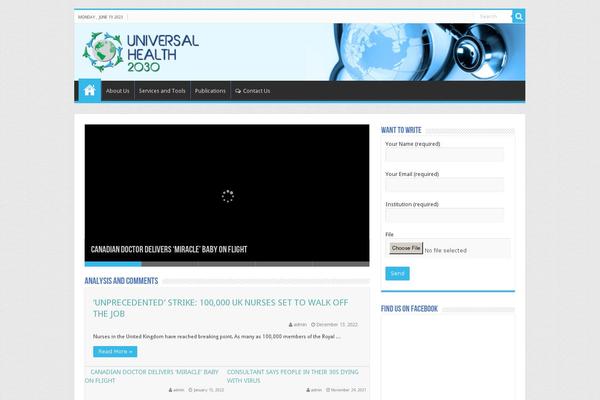Open the Publications menu item

click(210, 91)
